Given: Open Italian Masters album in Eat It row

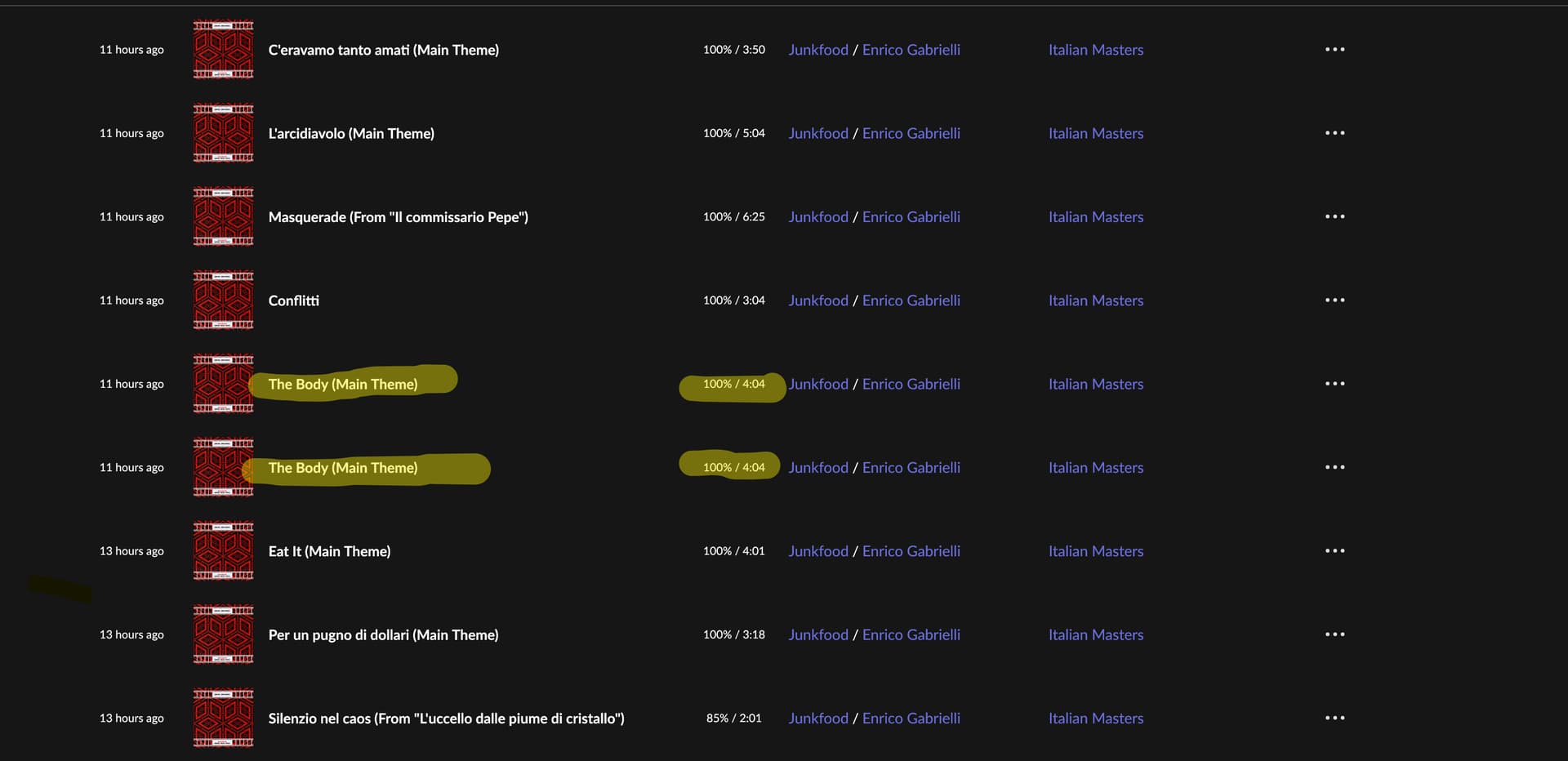Looking at the screenshot, I should tap(1096, 551).
